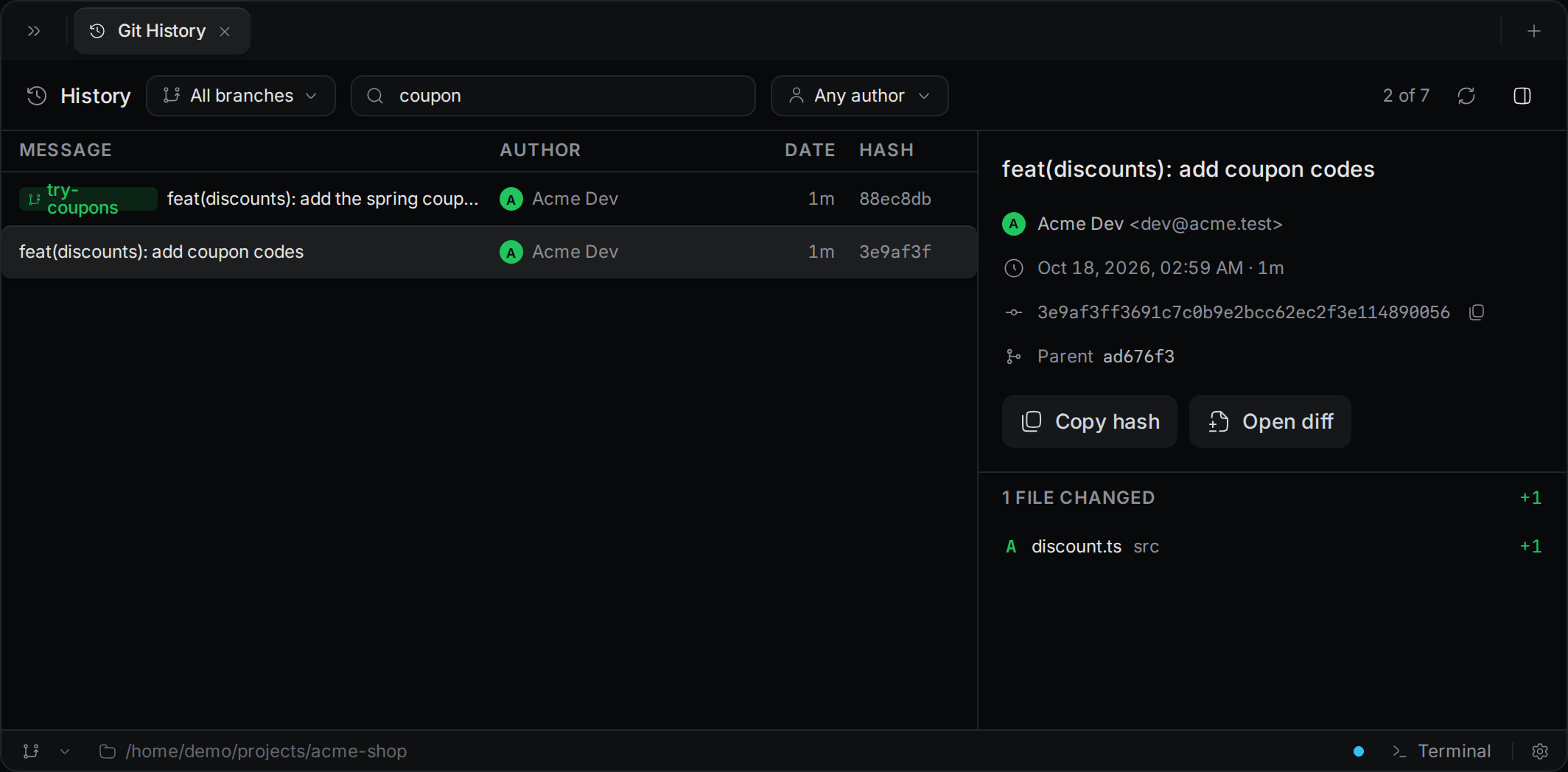Select the try-coupons branch badge
Viewport: 1568px width, 772px height.
coord(88,199)
